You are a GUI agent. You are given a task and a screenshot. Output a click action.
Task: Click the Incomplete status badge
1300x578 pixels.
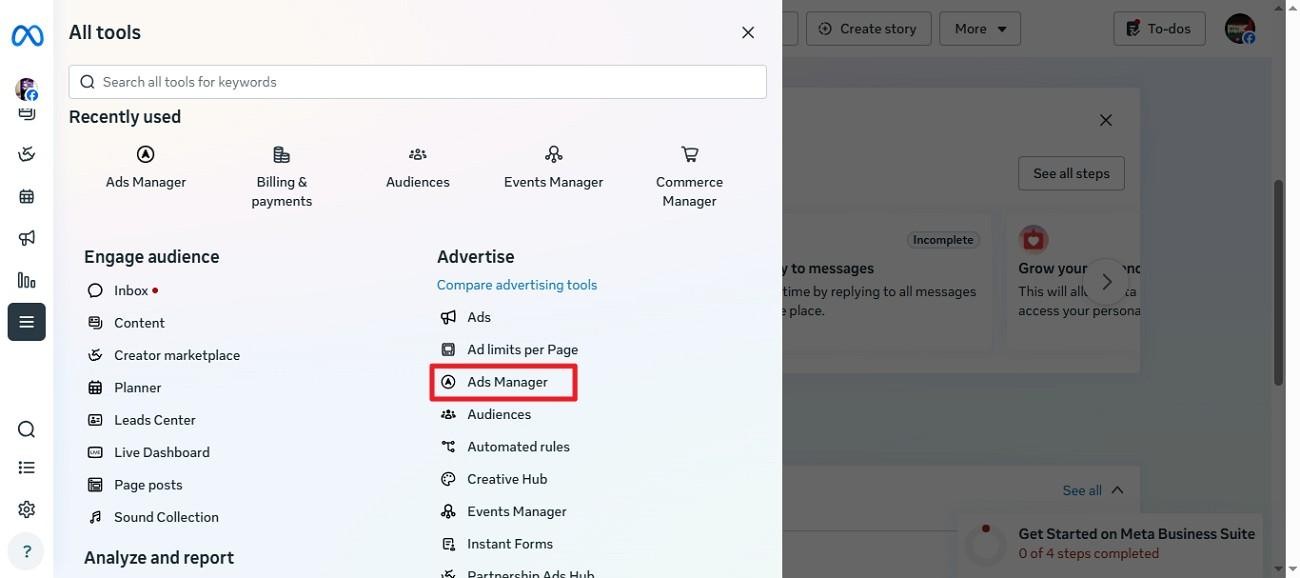tap(943, 240)
